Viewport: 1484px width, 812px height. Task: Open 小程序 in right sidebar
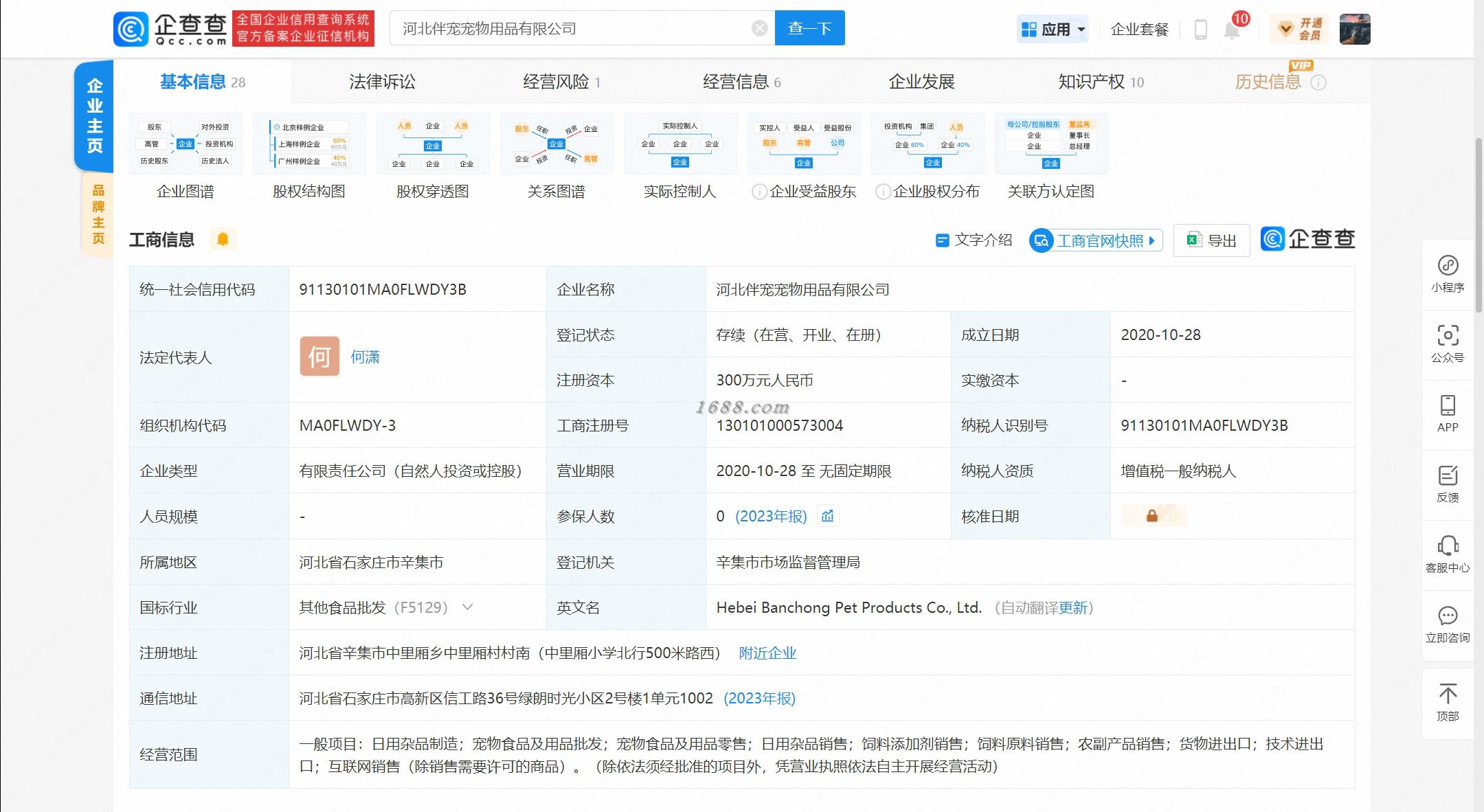click(x=1448, y=274)
